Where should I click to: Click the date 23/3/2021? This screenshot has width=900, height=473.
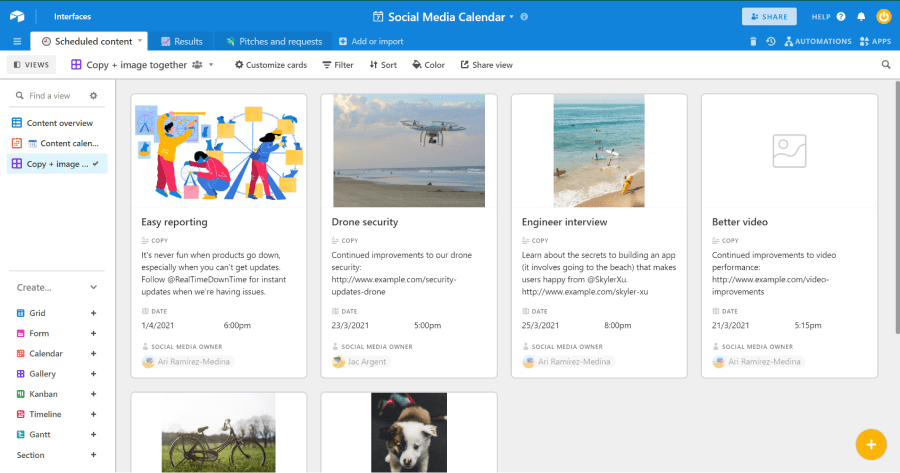point(350,325)
